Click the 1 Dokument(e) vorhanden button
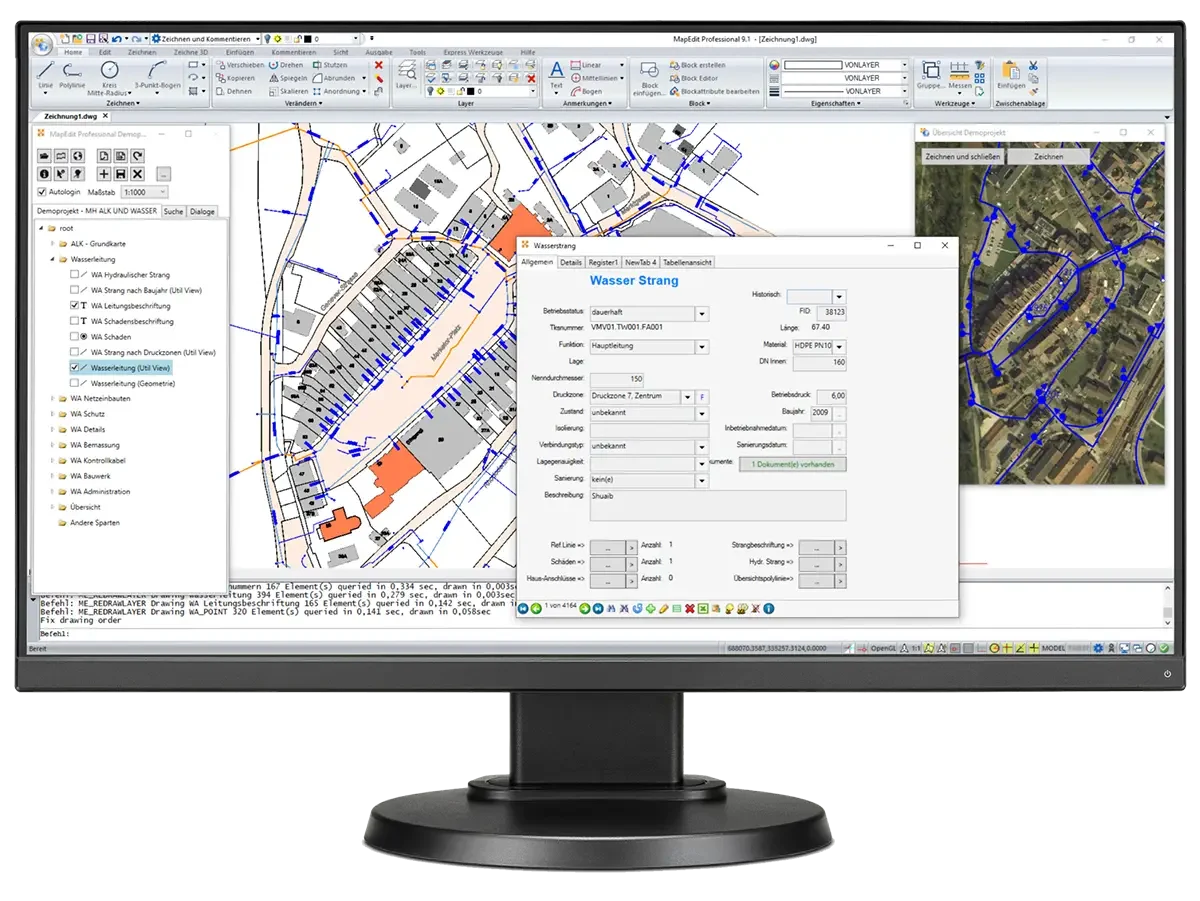1200x901 pixels. pyautogui.click(x=792, y=464)
